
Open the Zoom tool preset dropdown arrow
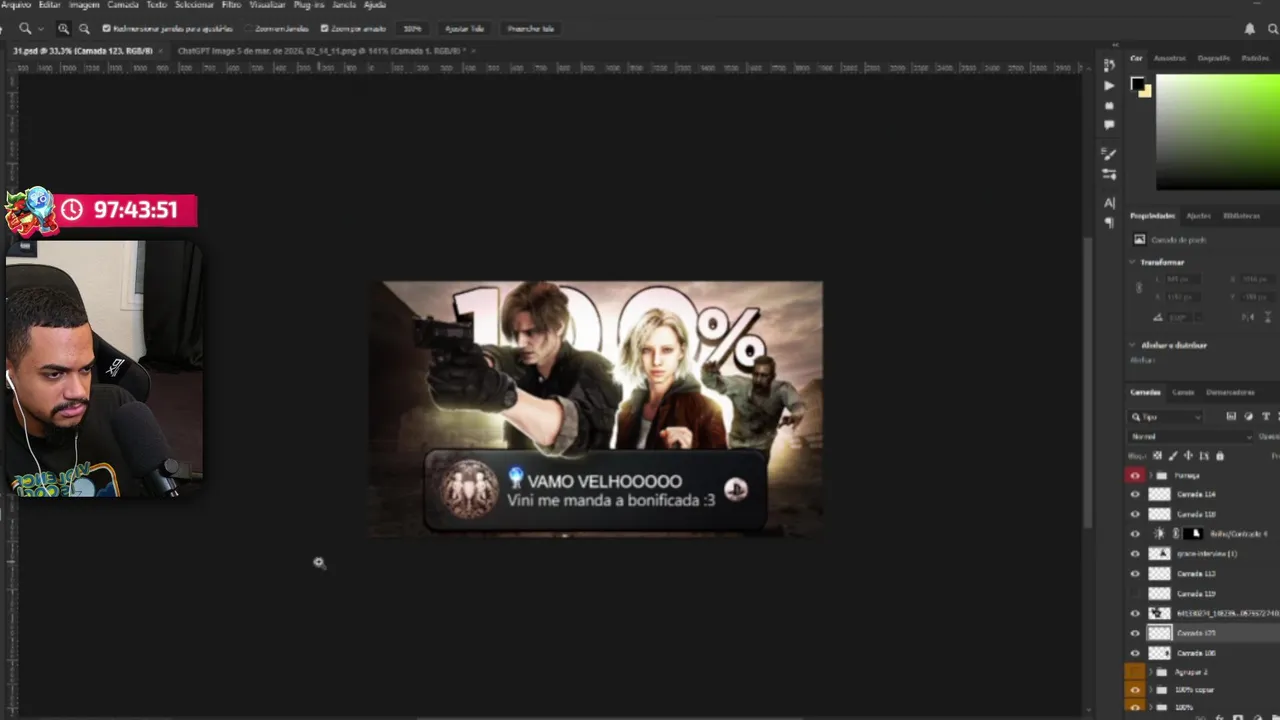click(40, 29)
